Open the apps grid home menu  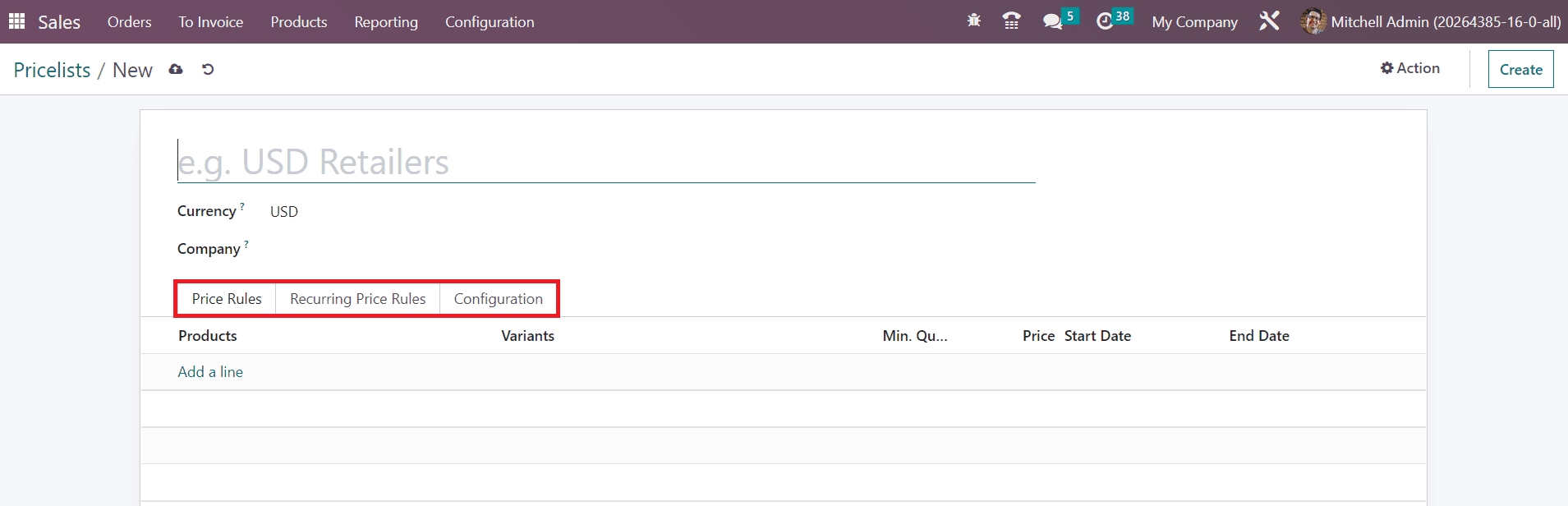[x=16, y=21]
